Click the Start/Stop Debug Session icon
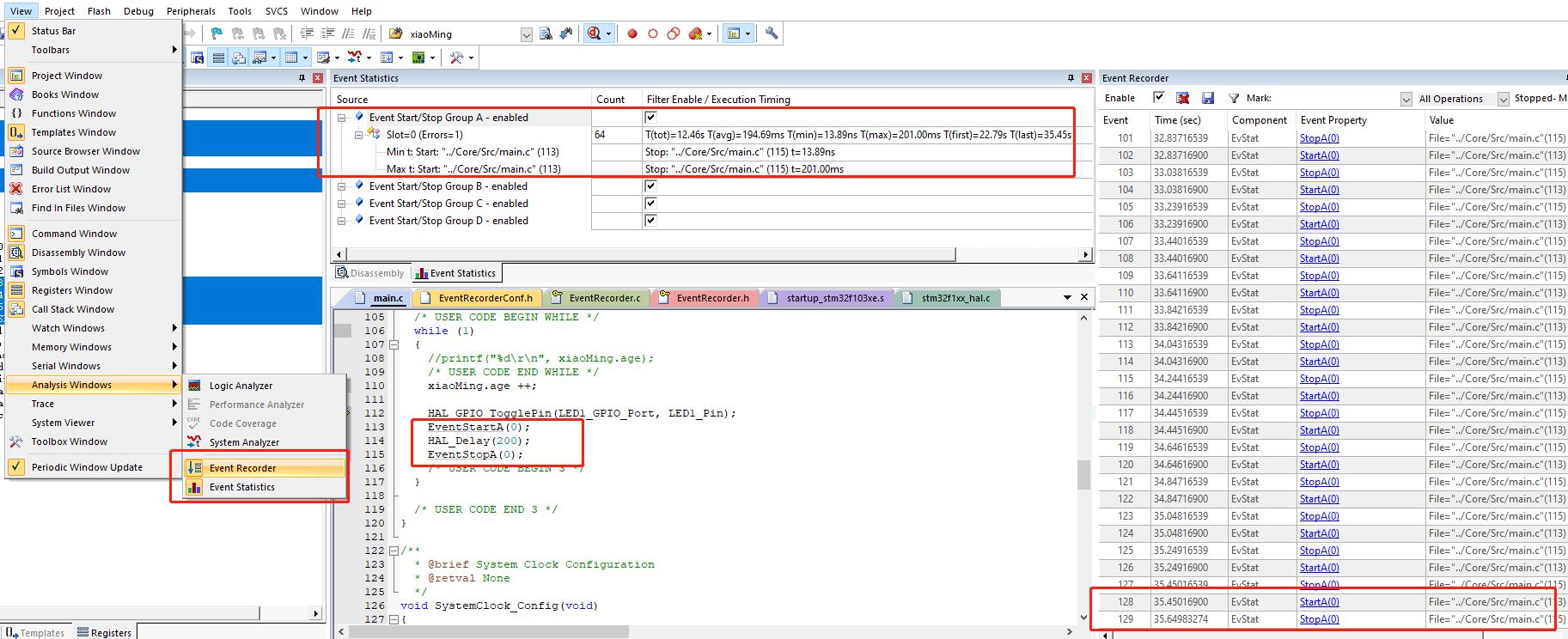The width and height of the screenshot is (1568, 639). coord(594,33)
